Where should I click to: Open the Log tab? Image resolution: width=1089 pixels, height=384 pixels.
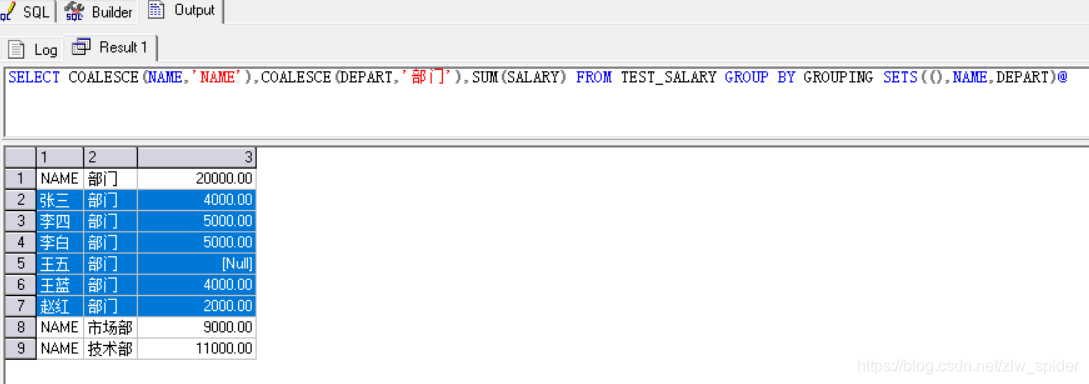pos(32,49)
